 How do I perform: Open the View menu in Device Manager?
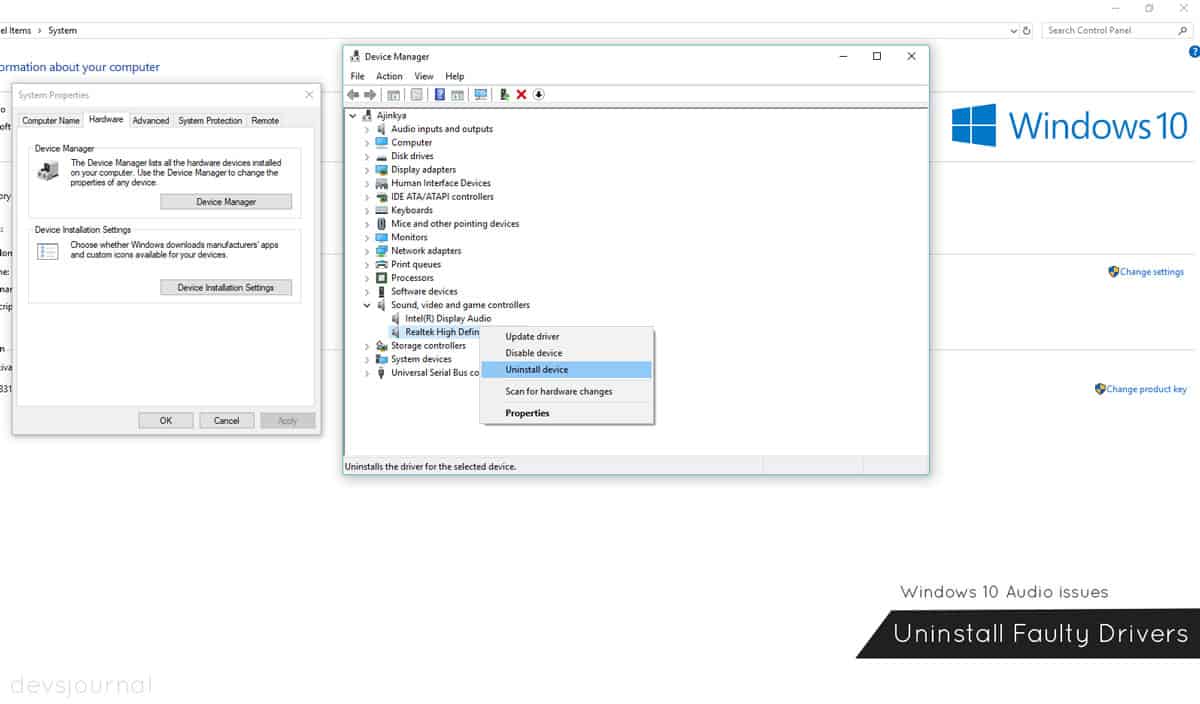click(x=424, y=76)
